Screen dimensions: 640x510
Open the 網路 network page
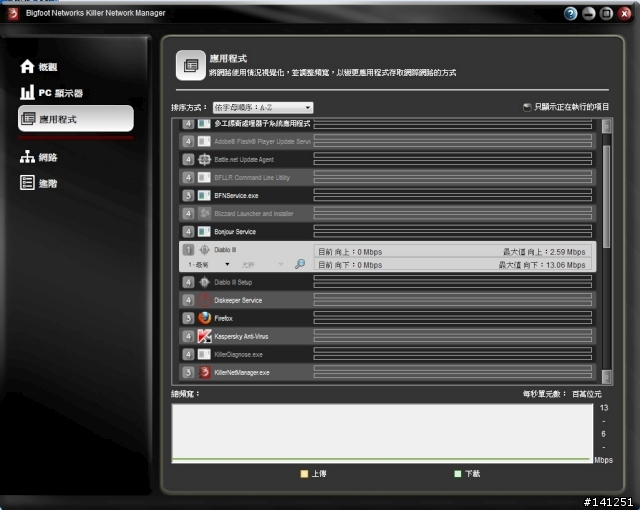[48, 157]
